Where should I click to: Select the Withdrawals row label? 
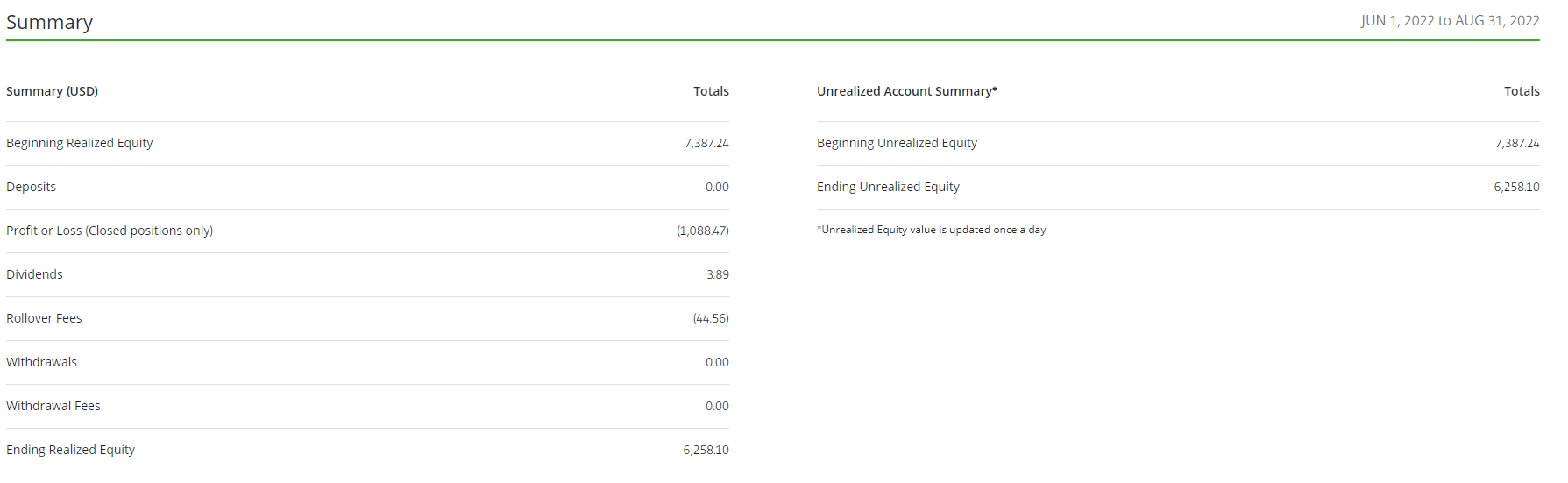click(x=41, y=362)
